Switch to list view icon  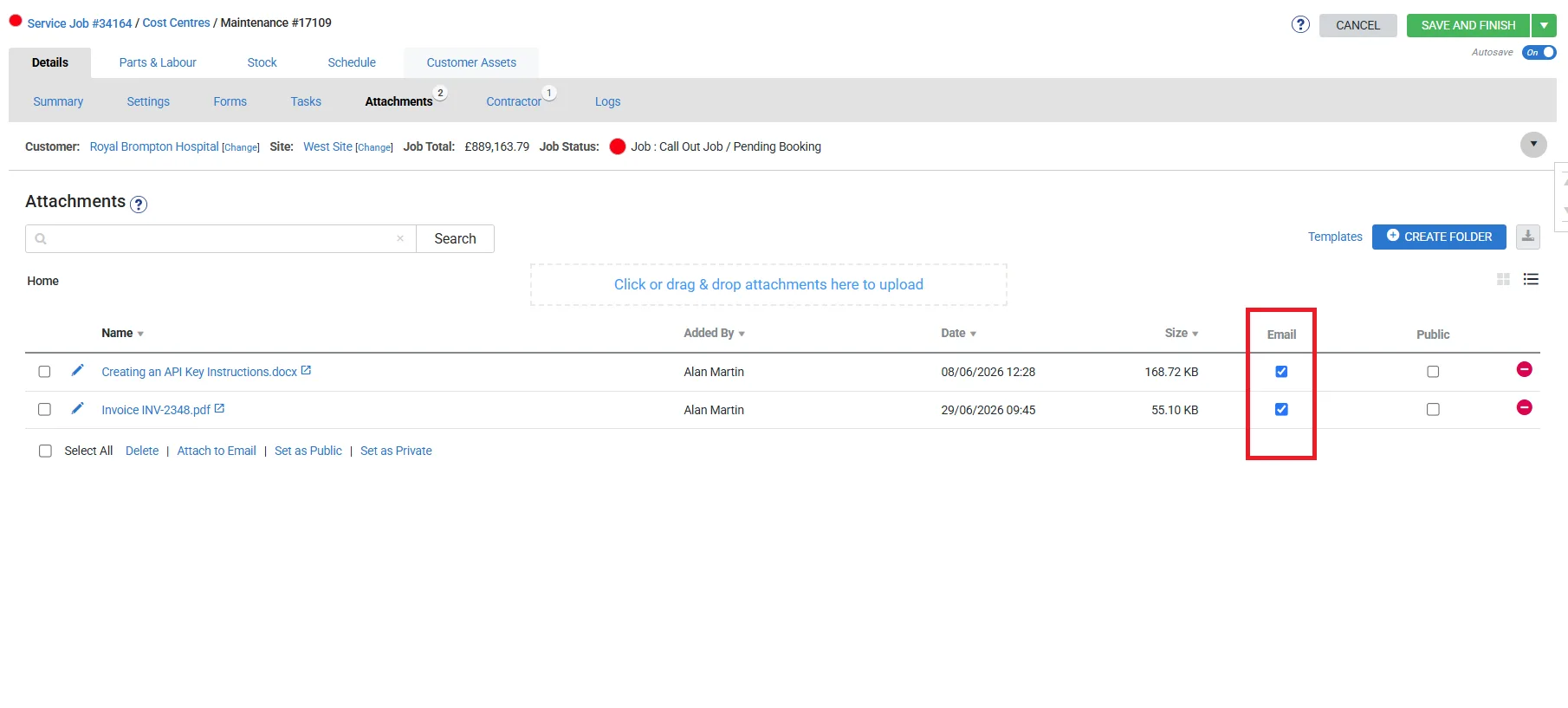[x=1531, y=279]
